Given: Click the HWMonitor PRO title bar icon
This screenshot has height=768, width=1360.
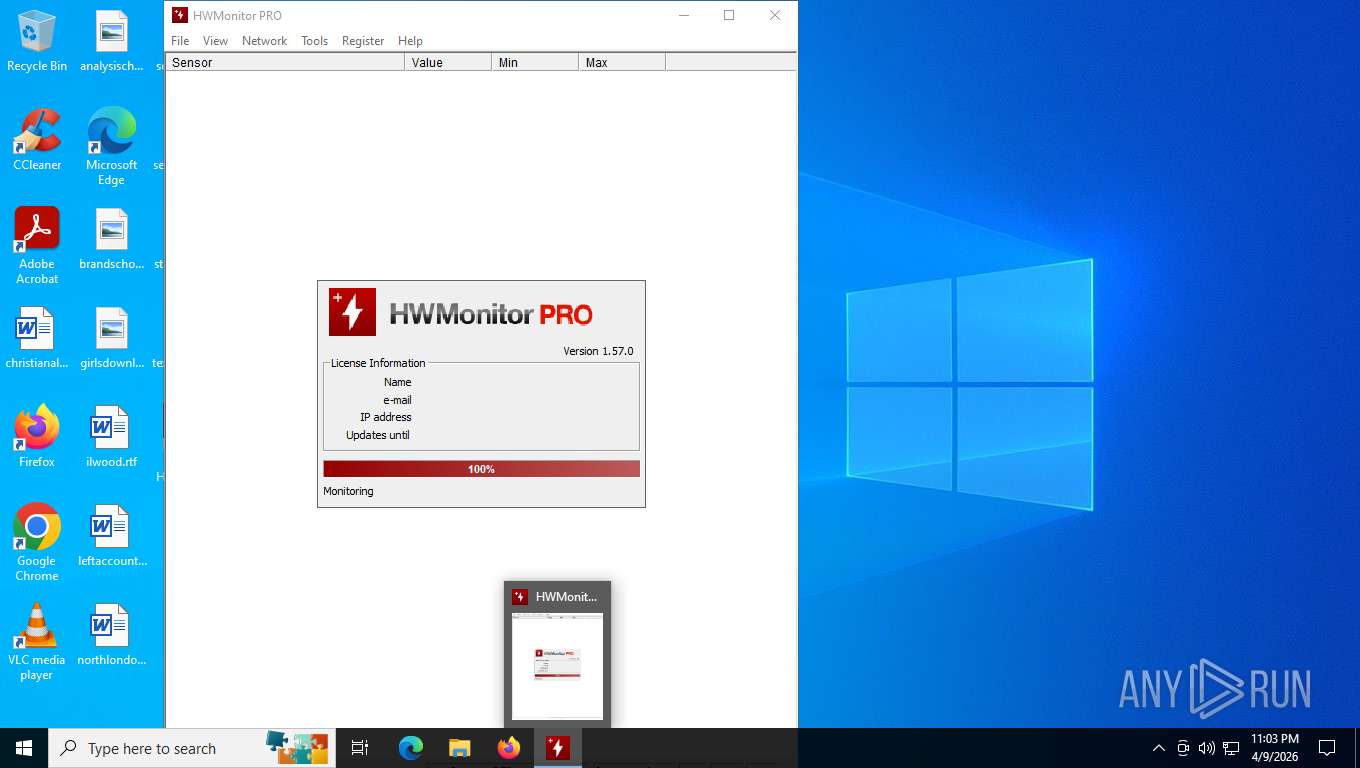Looking at the screenshot, I should pyautogui.click(x=179, y=15).
